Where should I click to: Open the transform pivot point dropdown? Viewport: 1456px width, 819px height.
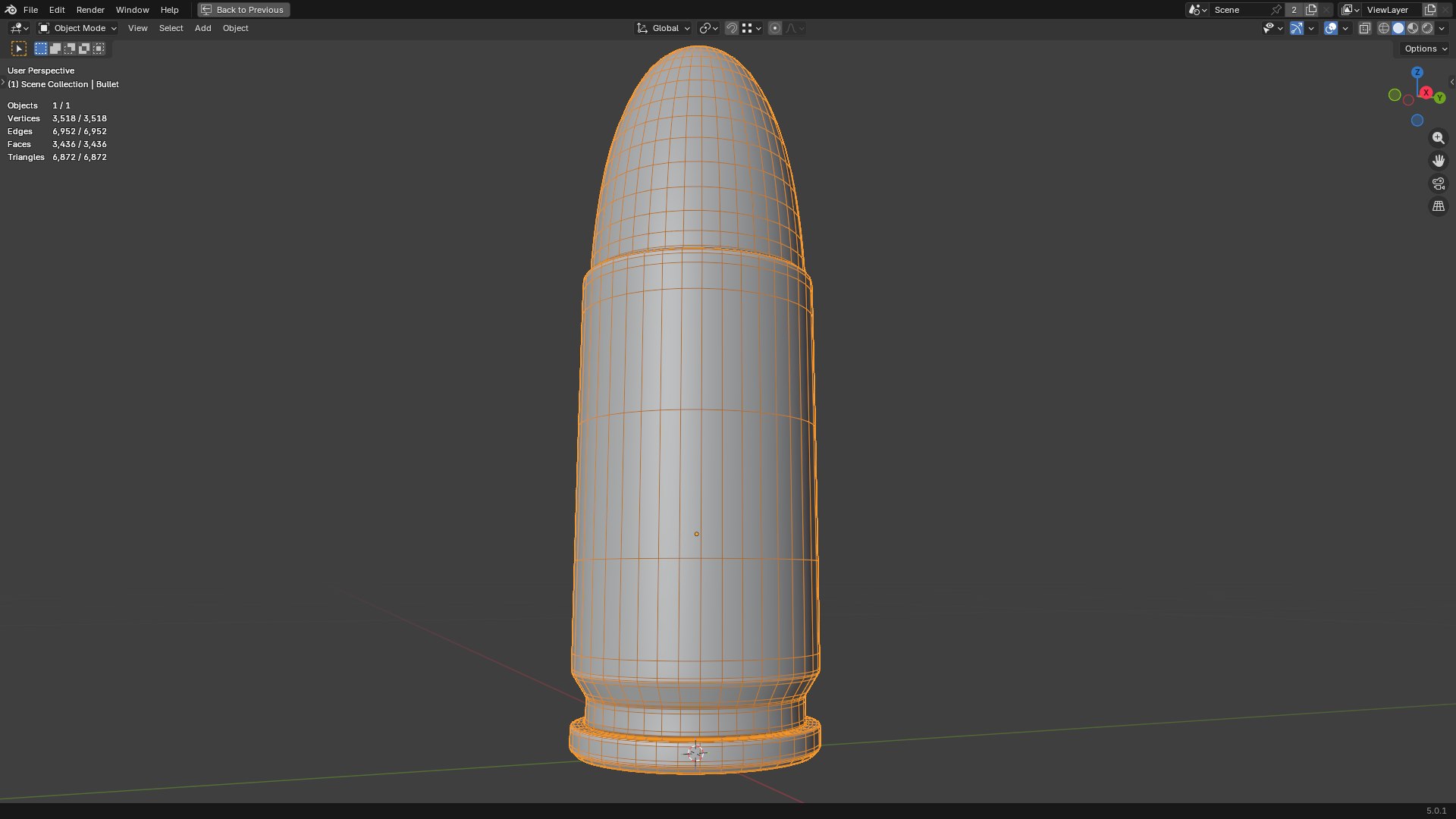click(709, 28)
